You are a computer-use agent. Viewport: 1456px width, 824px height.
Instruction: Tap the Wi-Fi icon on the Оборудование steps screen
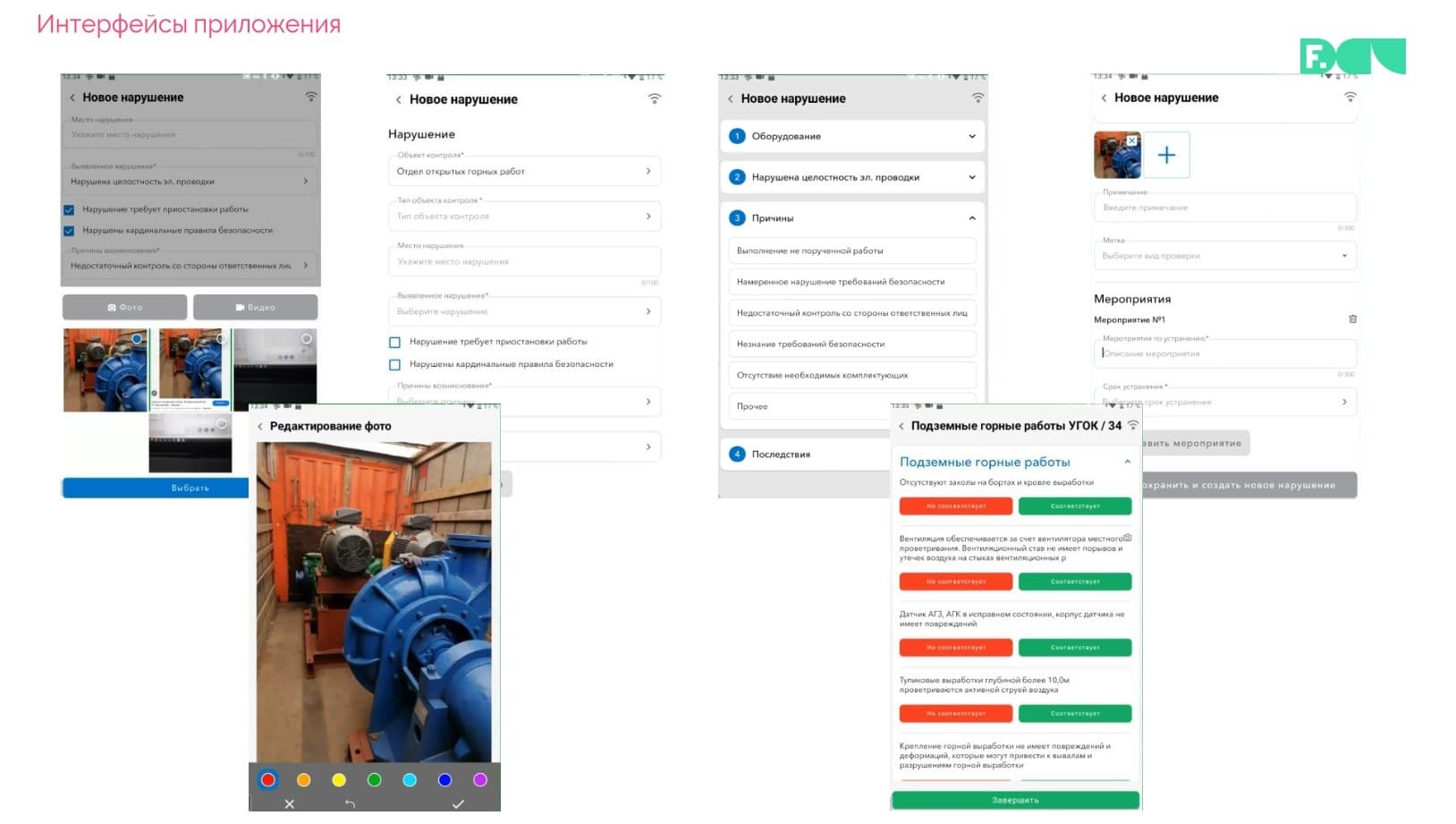(978, 98)
